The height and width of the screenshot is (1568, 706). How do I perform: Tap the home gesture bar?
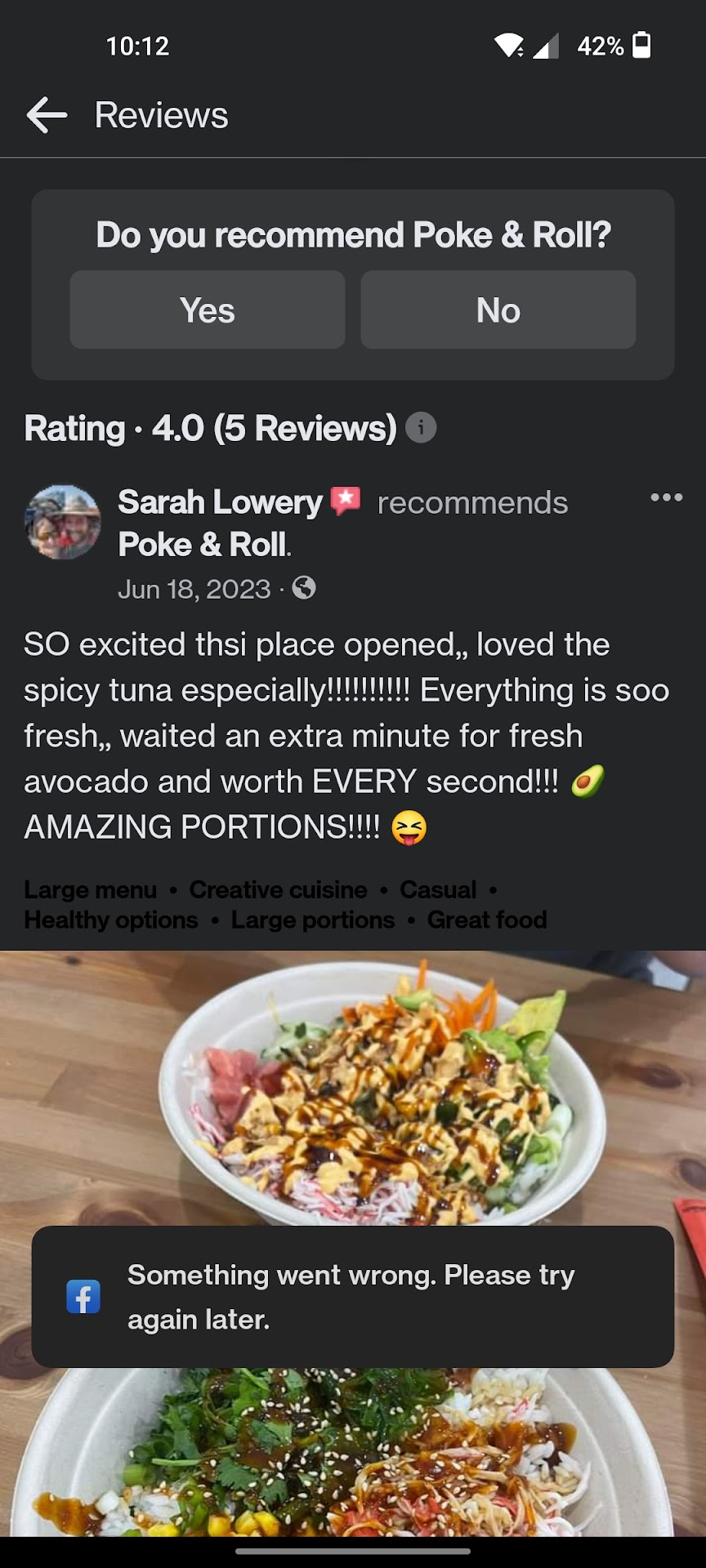(x=353, y=1551)
